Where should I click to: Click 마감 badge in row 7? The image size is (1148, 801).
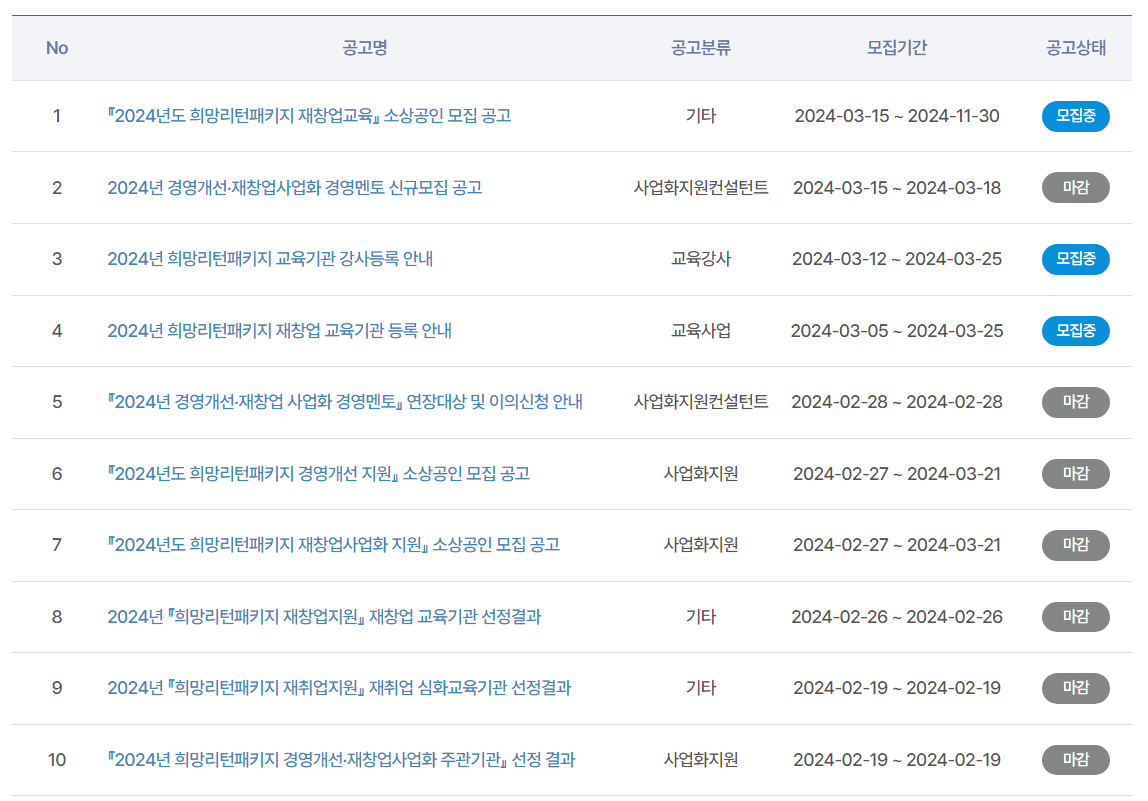[x=1076, y=544]
